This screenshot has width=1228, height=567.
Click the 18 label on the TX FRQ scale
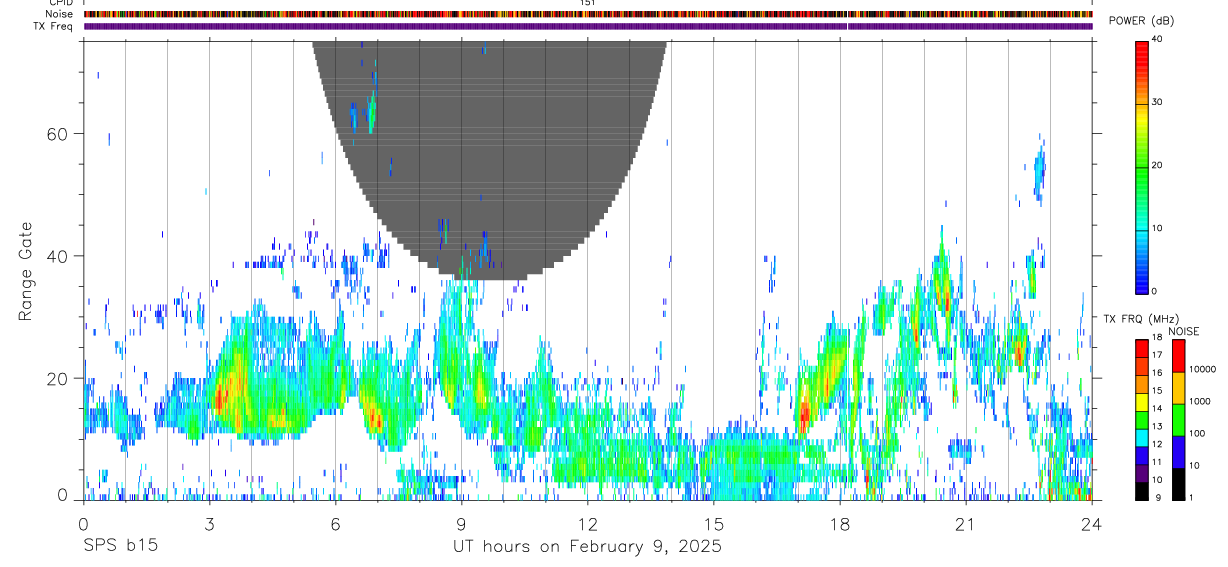tap(1157, 338)
